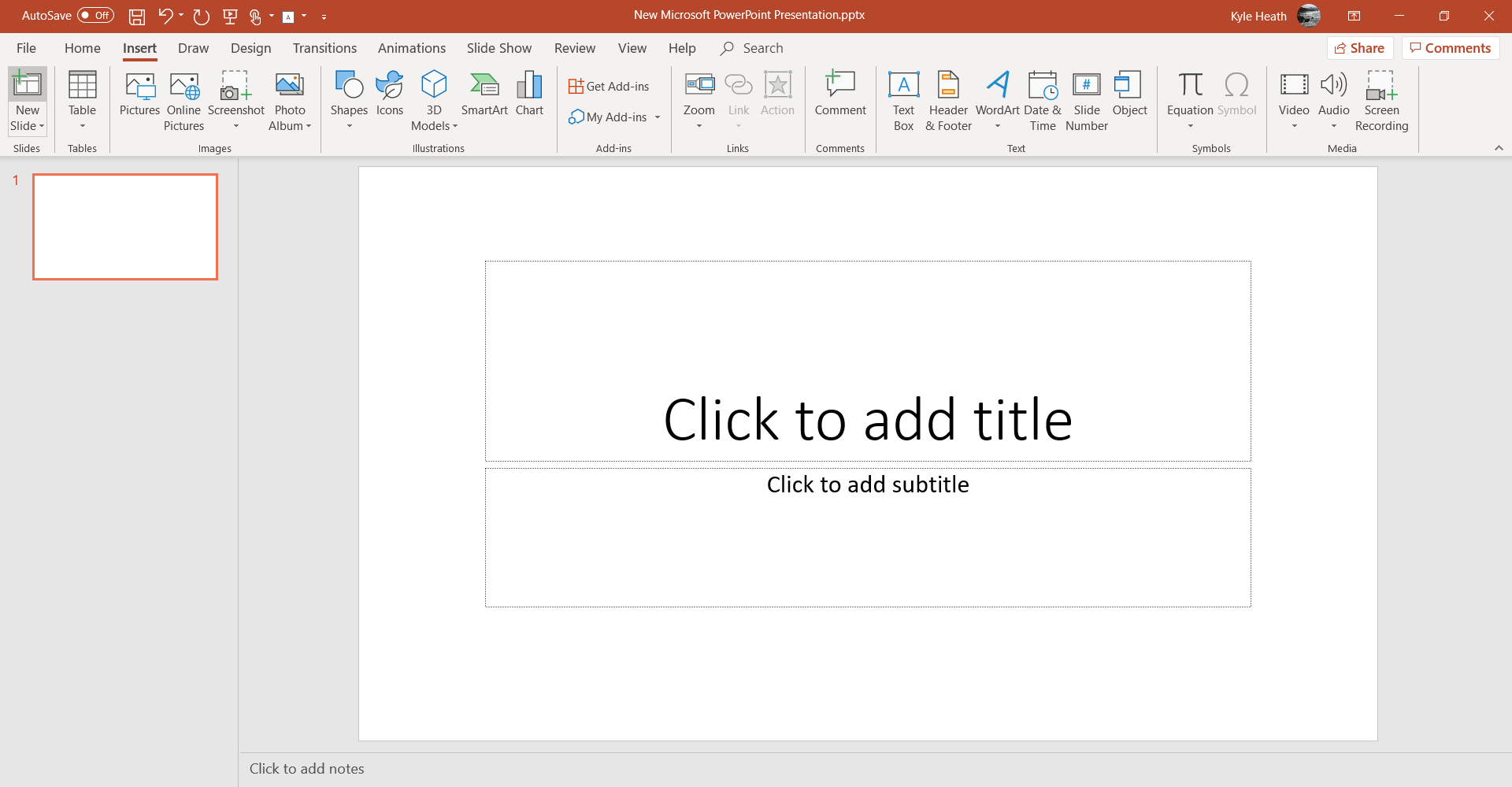The height and width of the screenshot is (787, 1512).
Task: Open Header & Footer settings
Action: tap(947, 100)
